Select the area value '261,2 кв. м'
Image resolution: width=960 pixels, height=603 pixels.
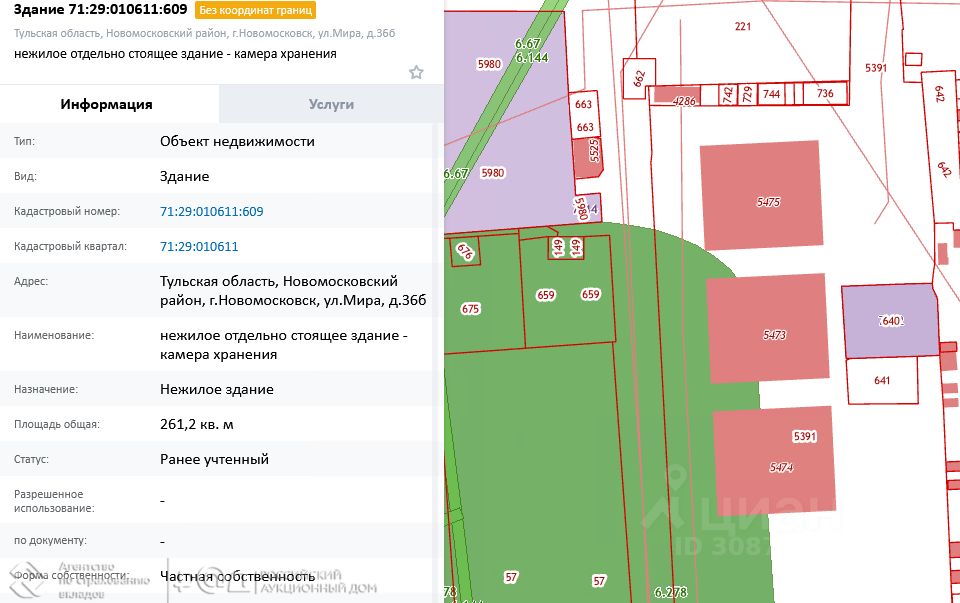point(197,424)
